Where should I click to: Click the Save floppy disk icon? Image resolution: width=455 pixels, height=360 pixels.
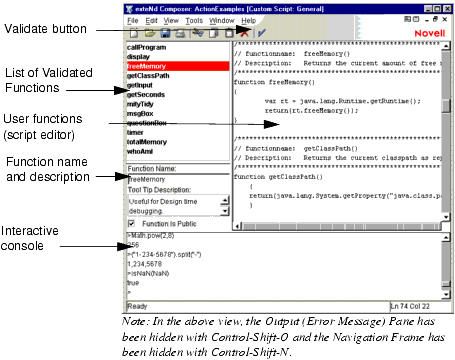[165, 33]
